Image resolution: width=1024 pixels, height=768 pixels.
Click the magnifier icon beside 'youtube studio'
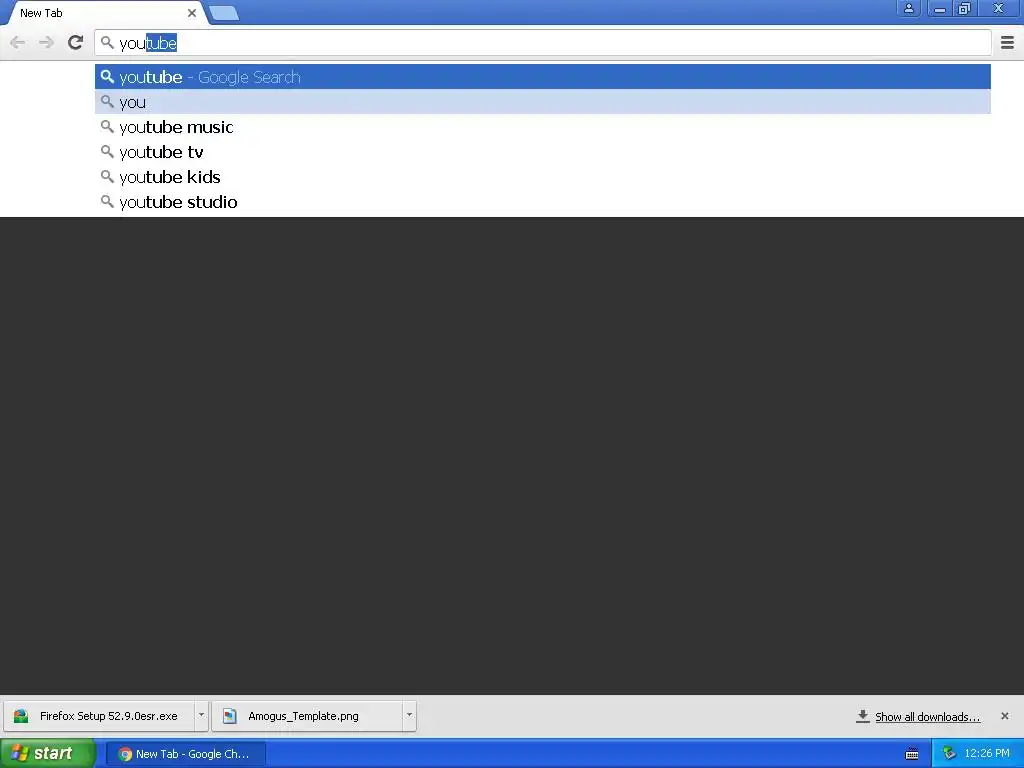107,202
